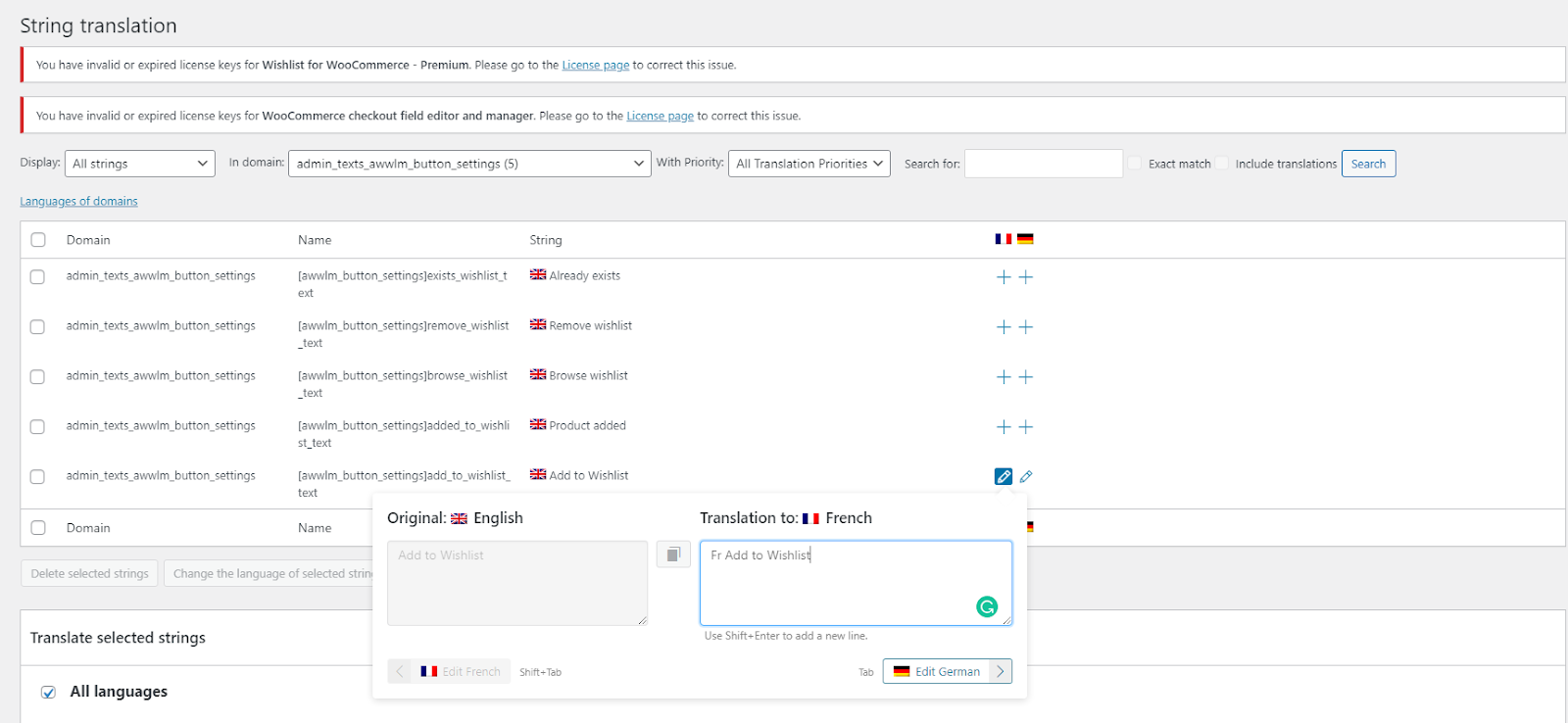The height and width of the screenshot is (723, 1568).
Task: Click active French pencil for Add to Wishlist
Action: click(1004, 477)
